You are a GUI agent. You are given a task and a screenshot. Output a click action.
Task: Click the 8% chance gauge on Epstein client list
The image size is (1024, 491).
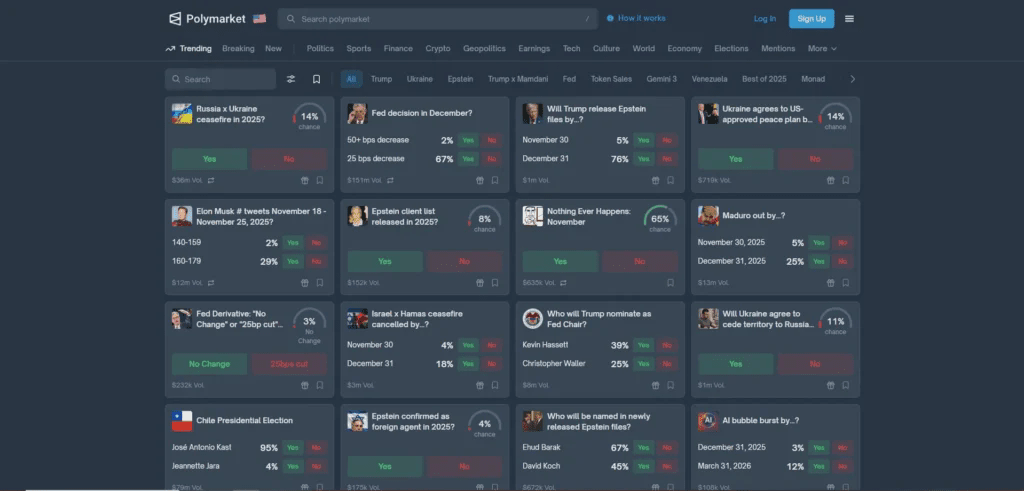click(x=485, y=220)
